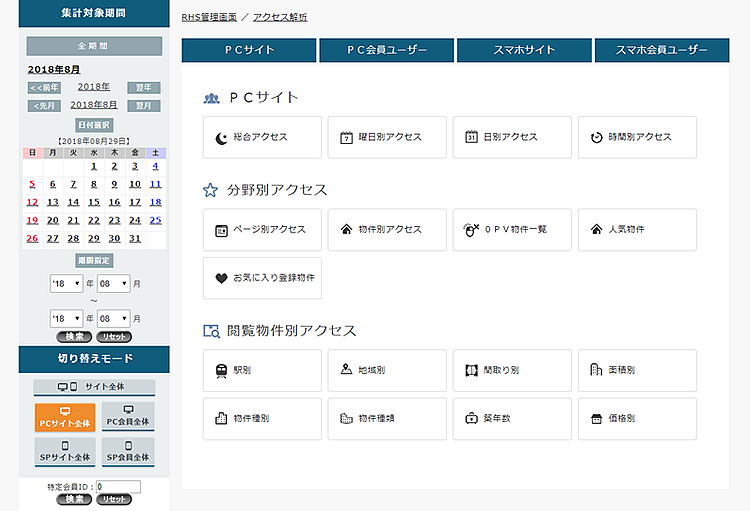Click リセット button below 特定会員ID
Screen dimensions: 750x511
[114, 500]
